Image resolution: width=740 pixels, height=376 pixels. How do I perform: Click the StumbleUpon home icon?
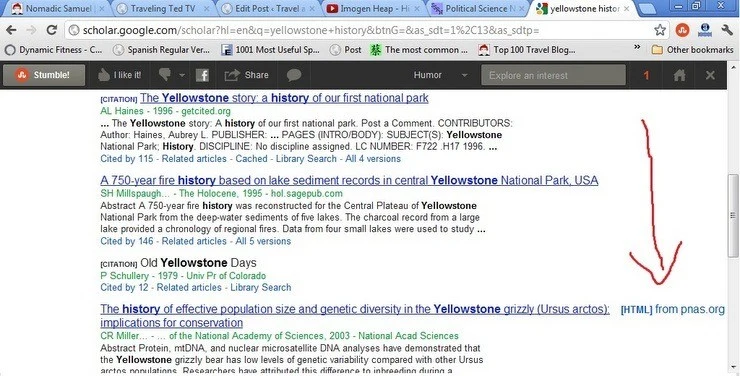pos(679,75)
